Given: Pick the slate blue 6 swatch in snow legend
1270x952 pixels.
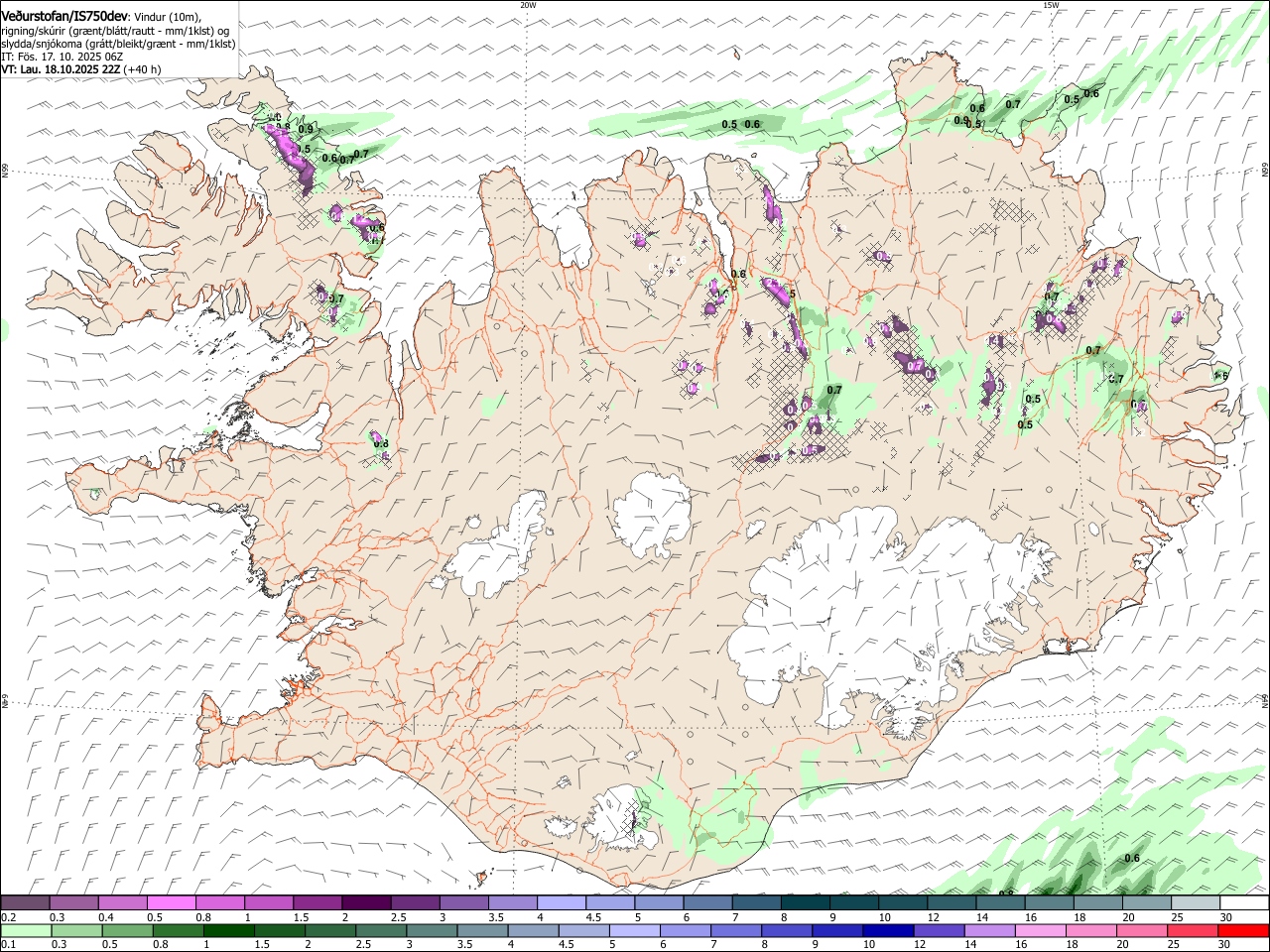Looking at the screenshot, I should 707,903.
